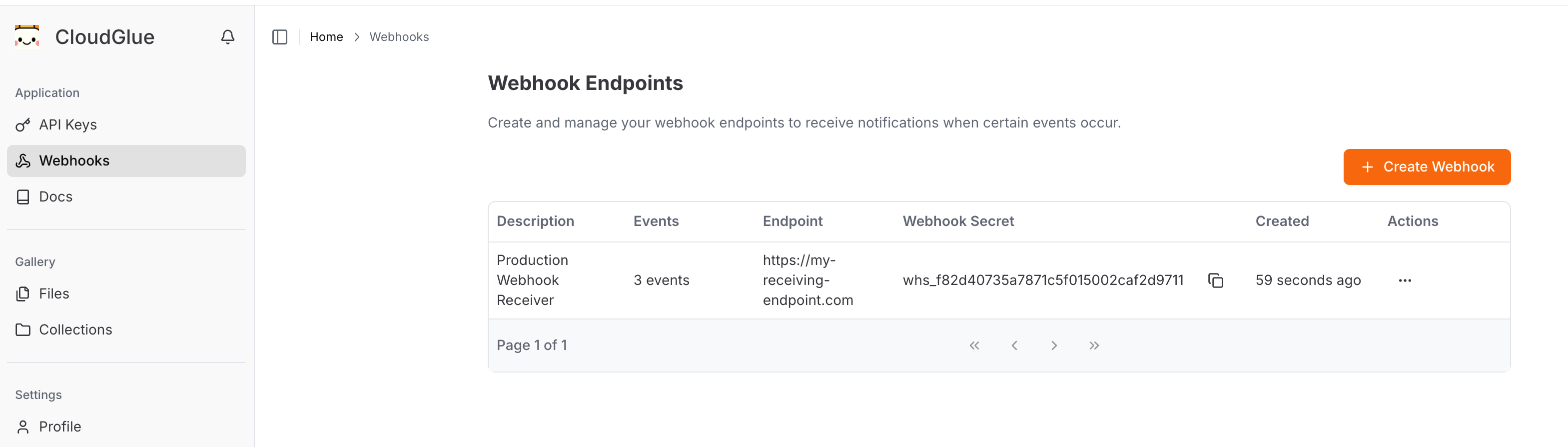The height and width of the screenshot is (447, 1568).
Task: Click the Webhooks sidebar icon
Action: [23, 161]
